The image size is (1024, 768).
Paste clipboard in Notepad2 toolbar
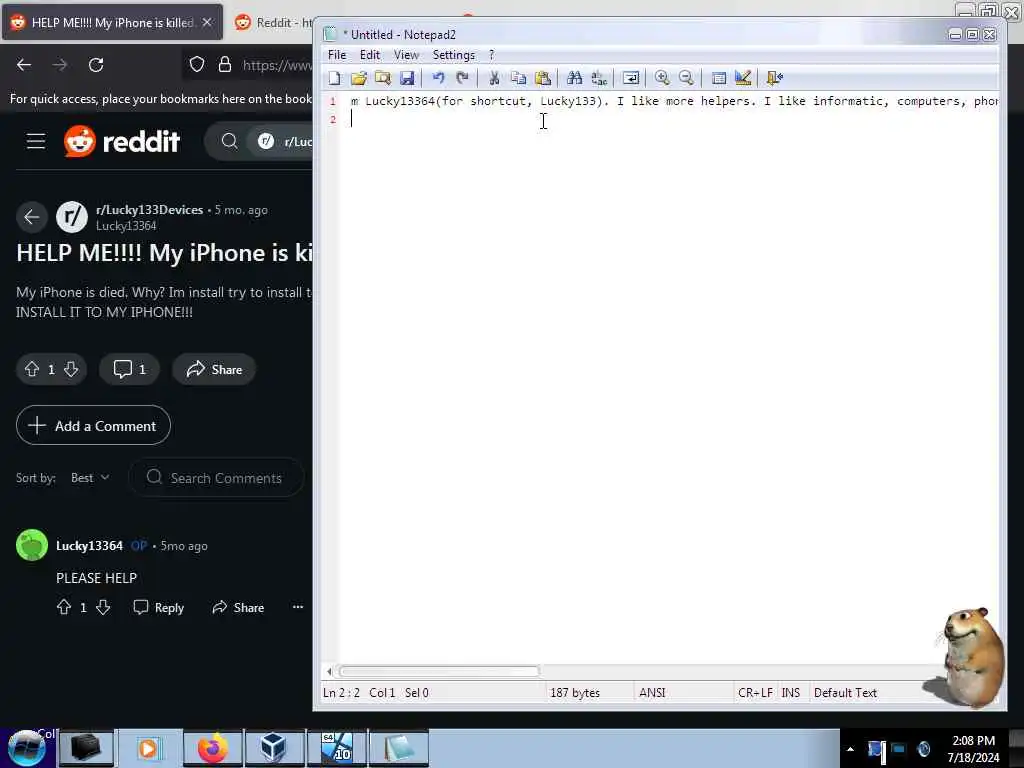(x=543, y=78)
